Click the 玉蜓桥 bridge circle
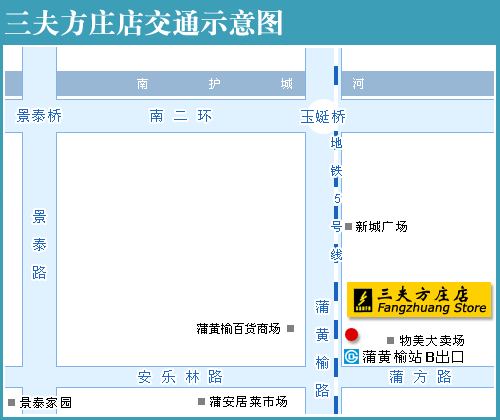The height and width of the screenshot is (420, 500). 323,116
